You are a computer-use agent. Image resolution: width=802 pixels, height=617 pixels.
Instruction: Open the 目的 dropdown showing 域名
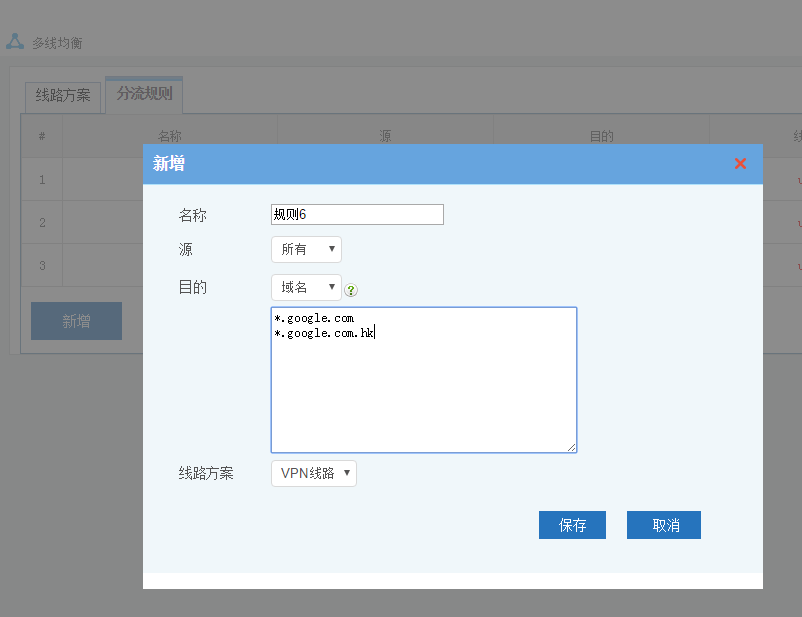(306, 287)
